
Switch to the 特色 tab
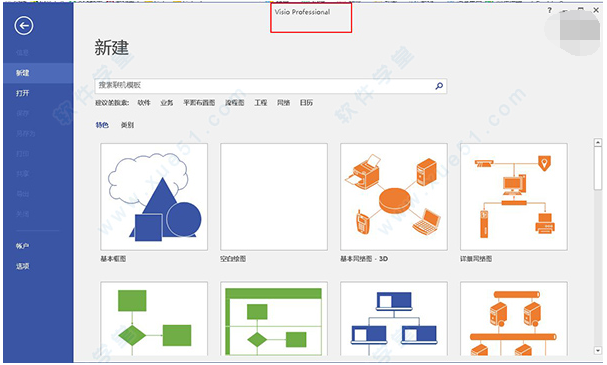102,125
